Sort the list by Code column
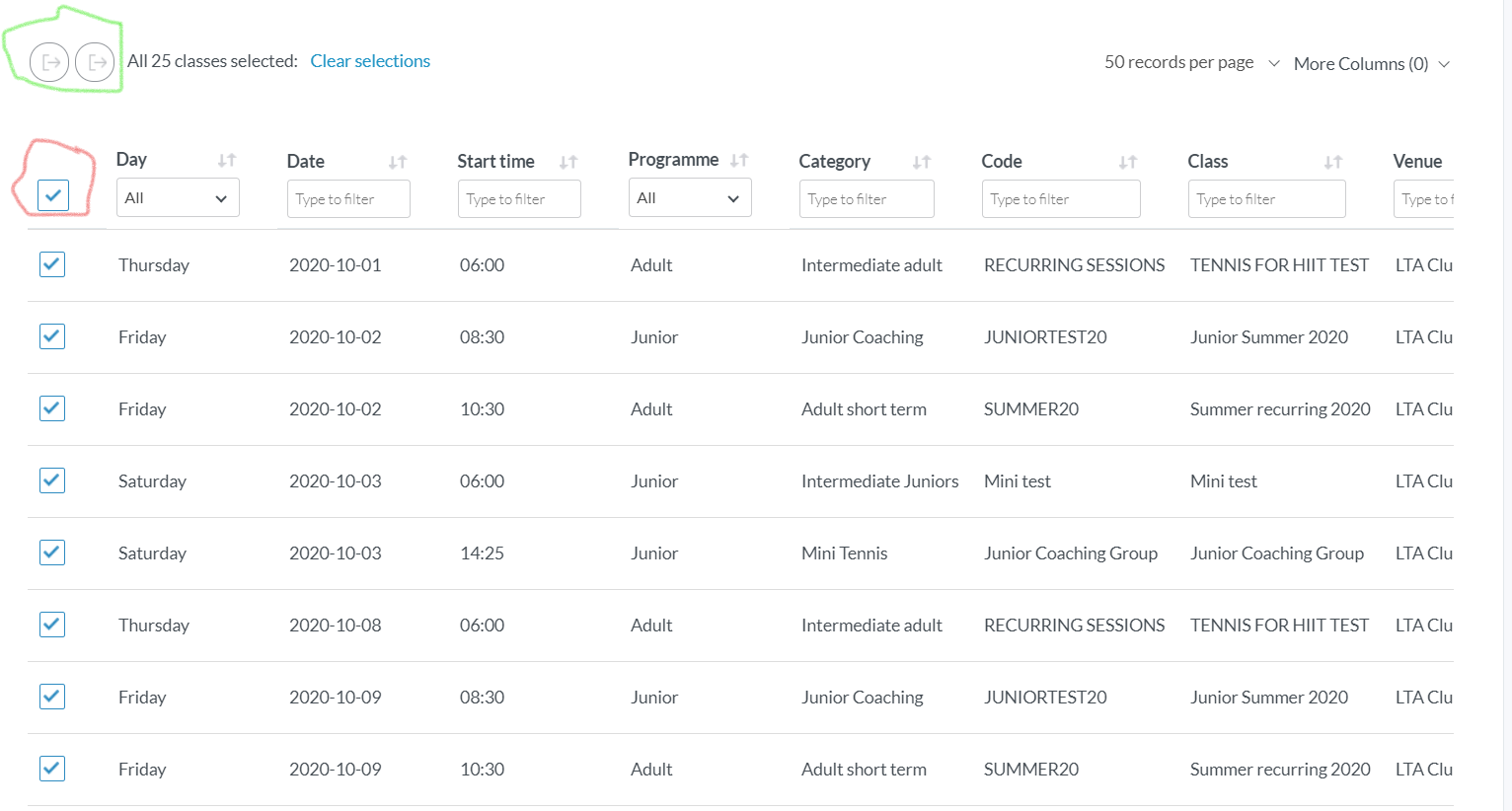Image resolution: width=1512 pixels, height=811 pixels. coord(1128,162)
